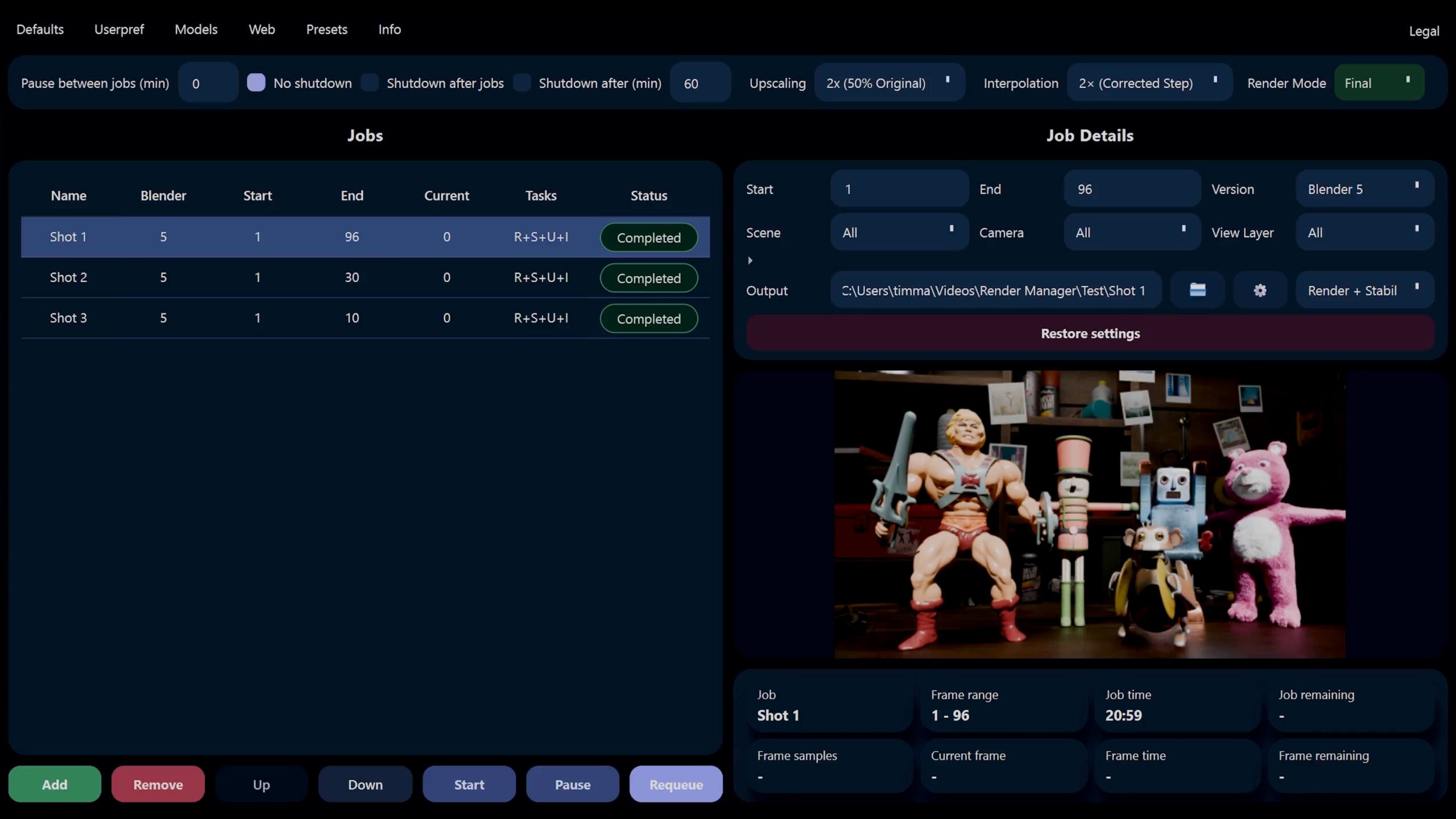1456x819 pixels.
Task: Open the Interpolation dropdown
Action: tap(1149, 83)
